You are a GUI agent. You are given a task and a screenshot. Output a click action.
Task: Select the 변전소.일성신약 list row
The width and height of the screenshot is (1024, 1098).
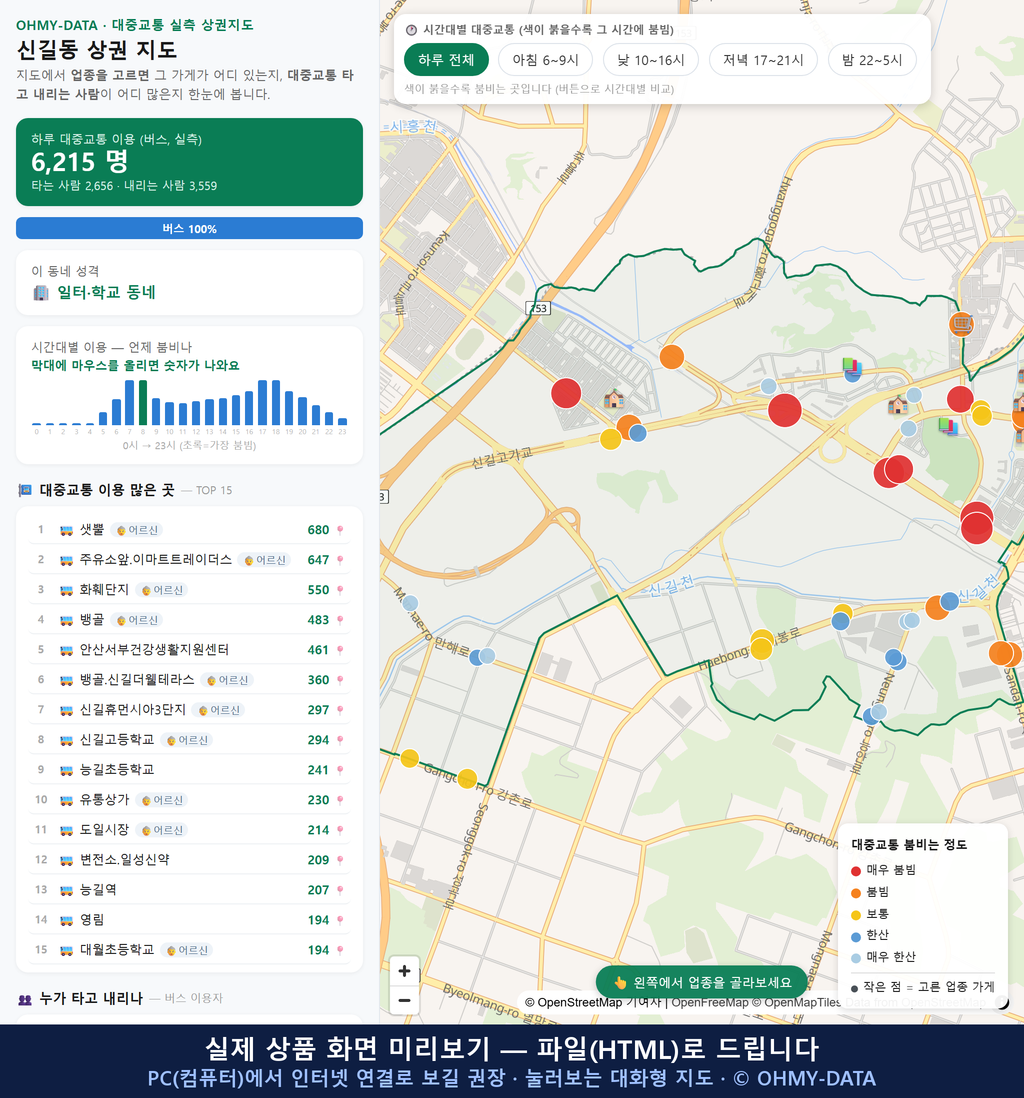pos(189,861)
